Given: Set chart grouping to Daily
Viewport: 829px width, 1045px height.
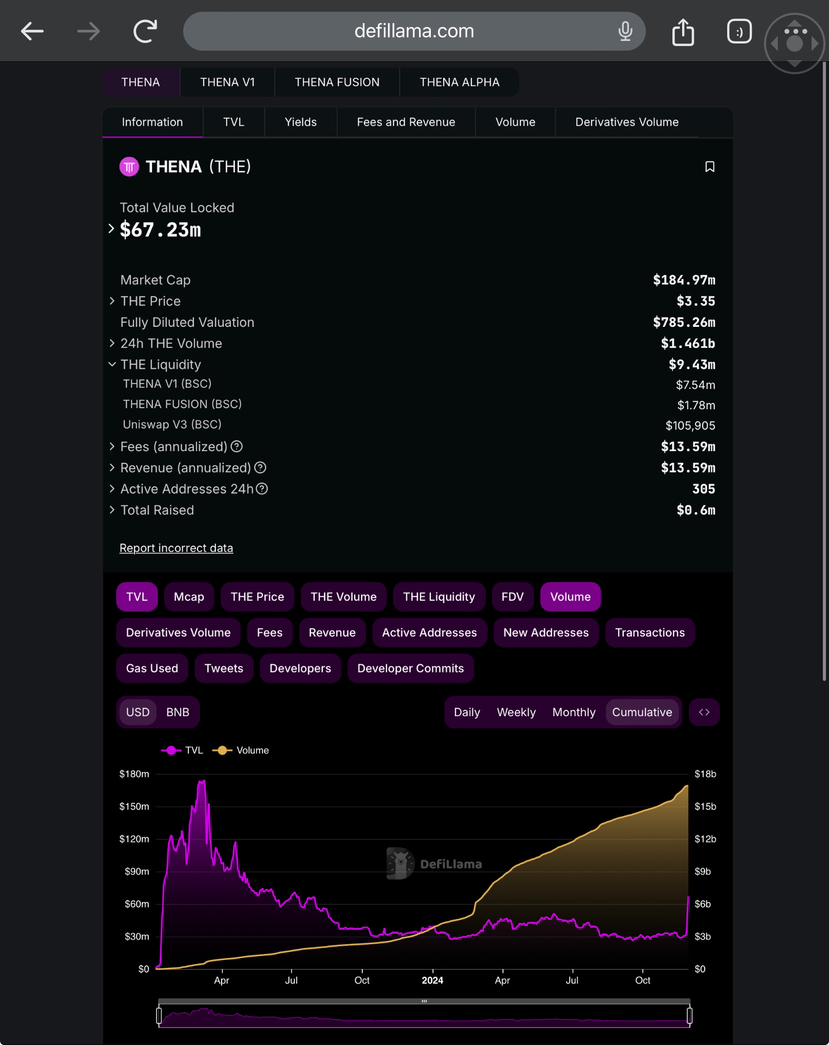Looking at the screenshot, I should 467,712.
